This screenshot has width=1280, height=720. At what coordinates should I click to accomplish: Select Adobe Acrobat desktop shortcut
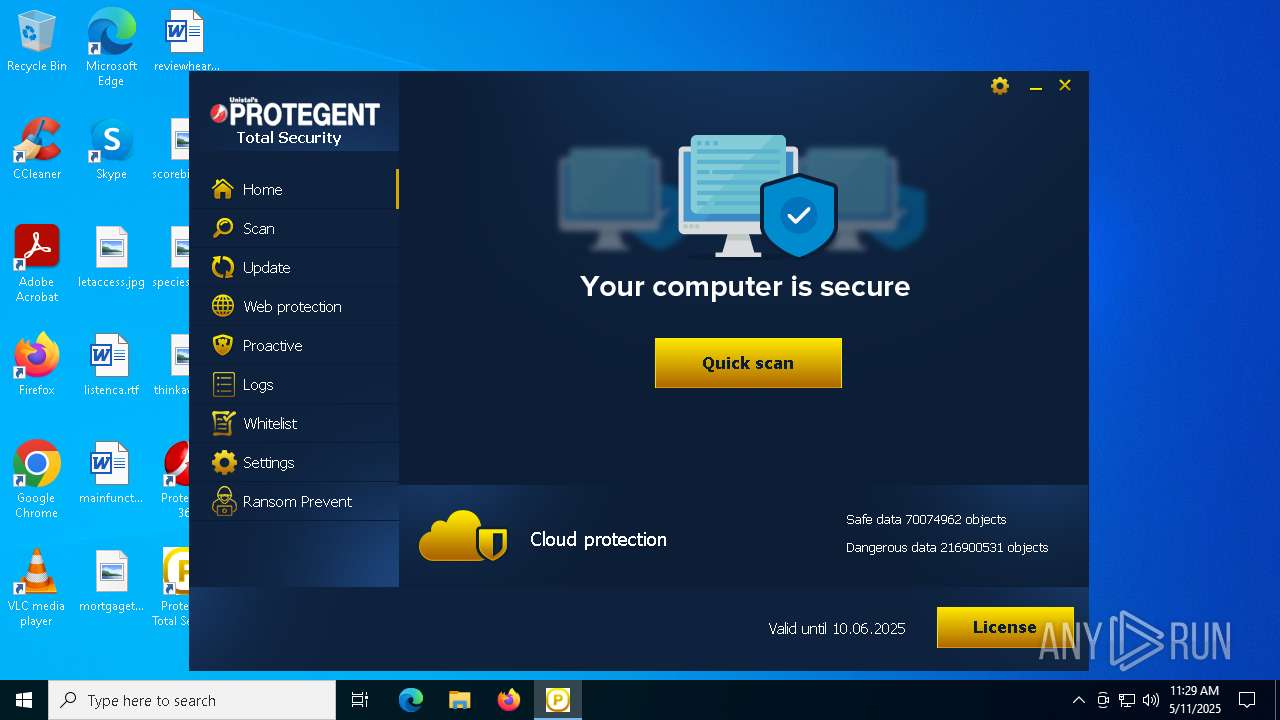[x=37, y=263]
